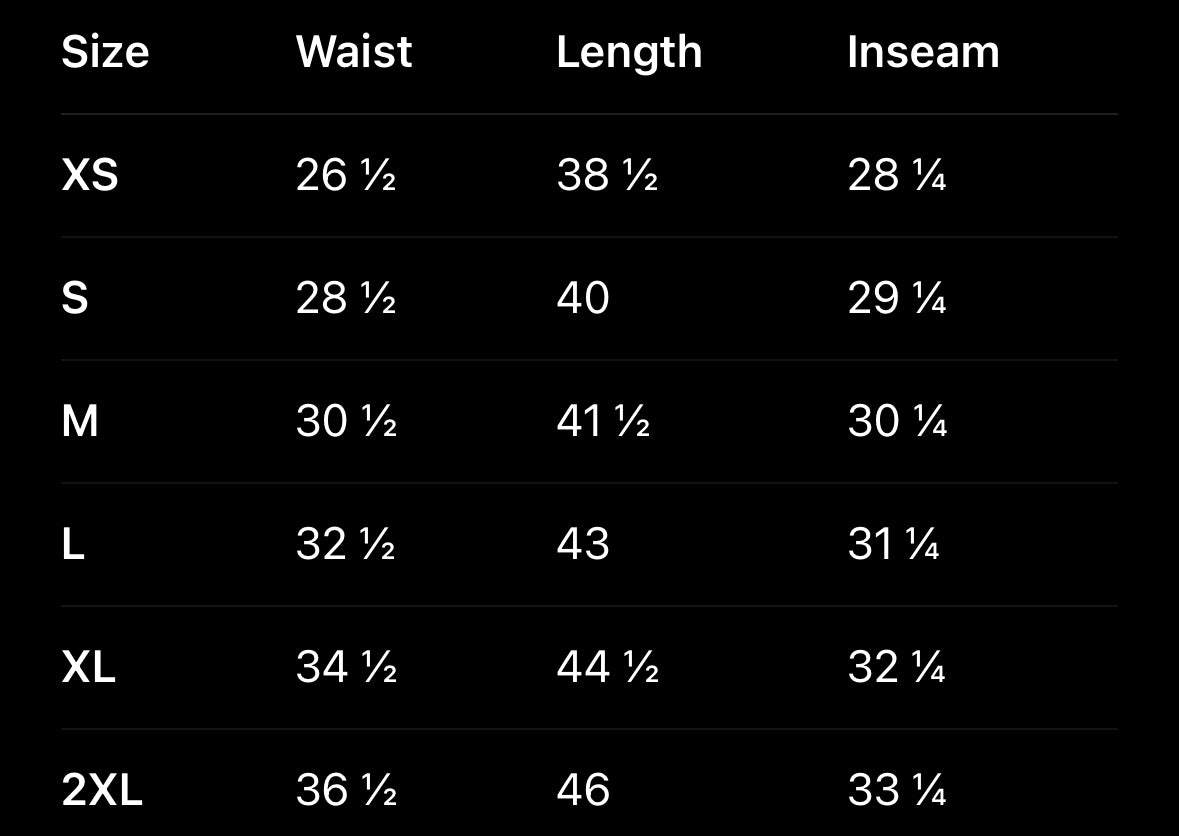Select the XL size row label
Viewport: 1179px width, 836px height.
(89, 668)
